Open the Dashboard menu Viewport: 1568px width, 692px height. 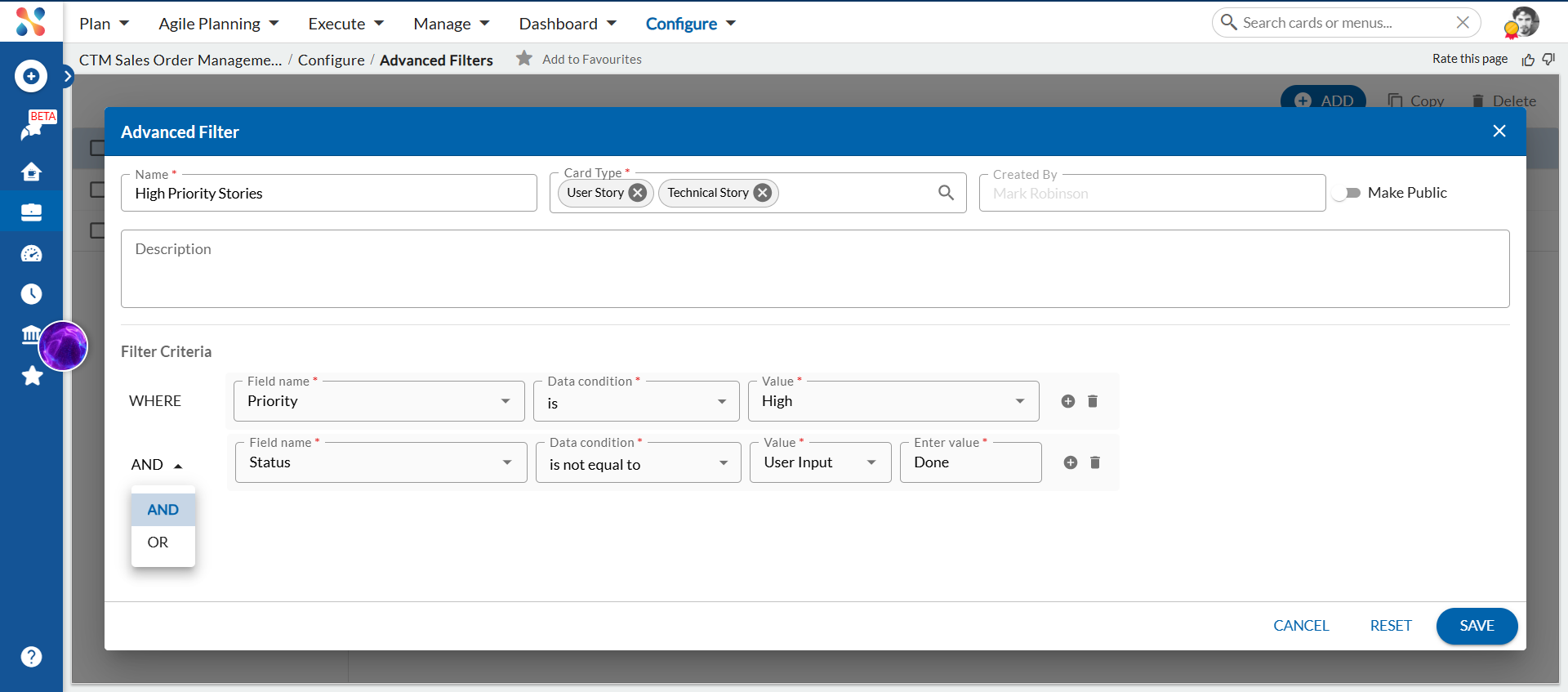click(568, 24)
